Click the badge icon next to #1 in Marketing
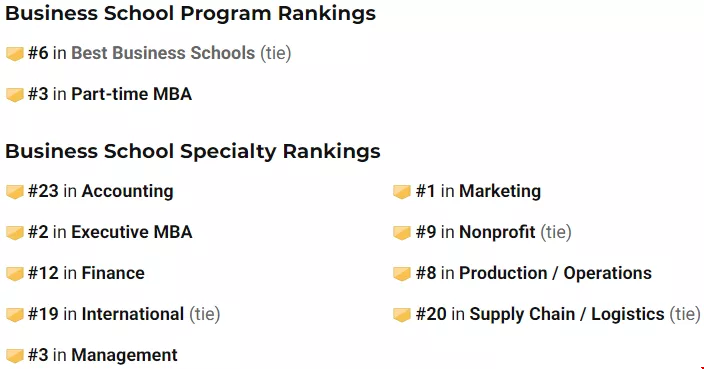The width and height of the screenshot is (704, 369). tap(402, 192)
